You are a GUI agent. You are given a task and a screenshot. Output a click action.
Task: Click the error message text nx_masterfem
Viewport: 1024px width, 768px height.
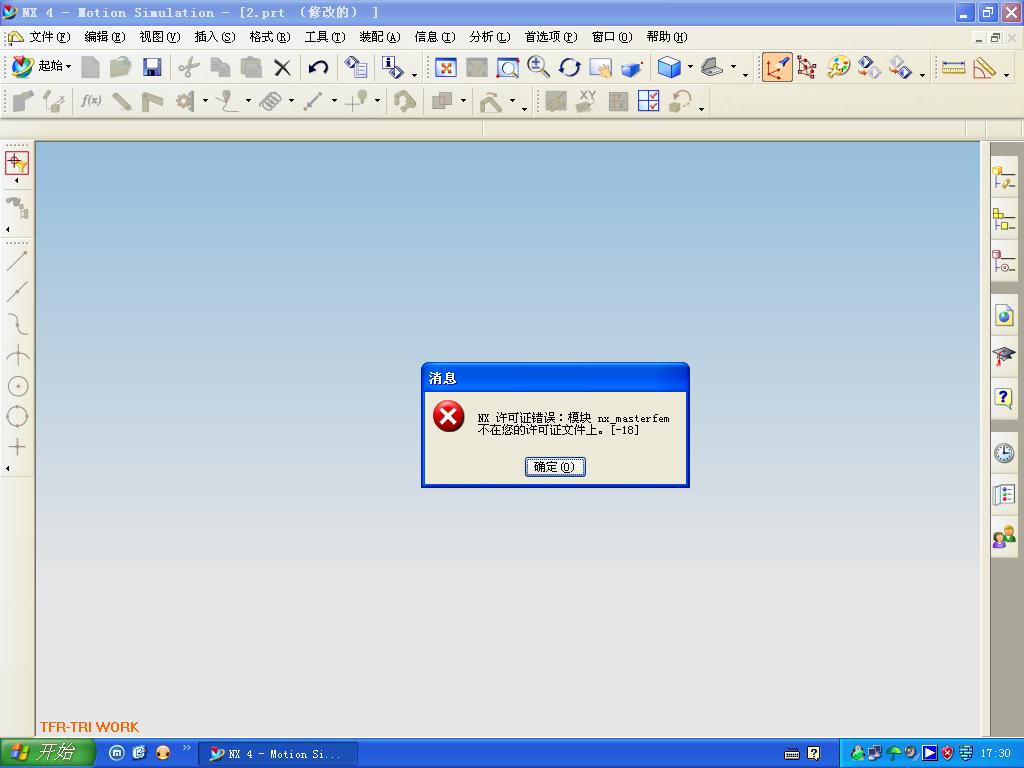(x=633, y=418)
